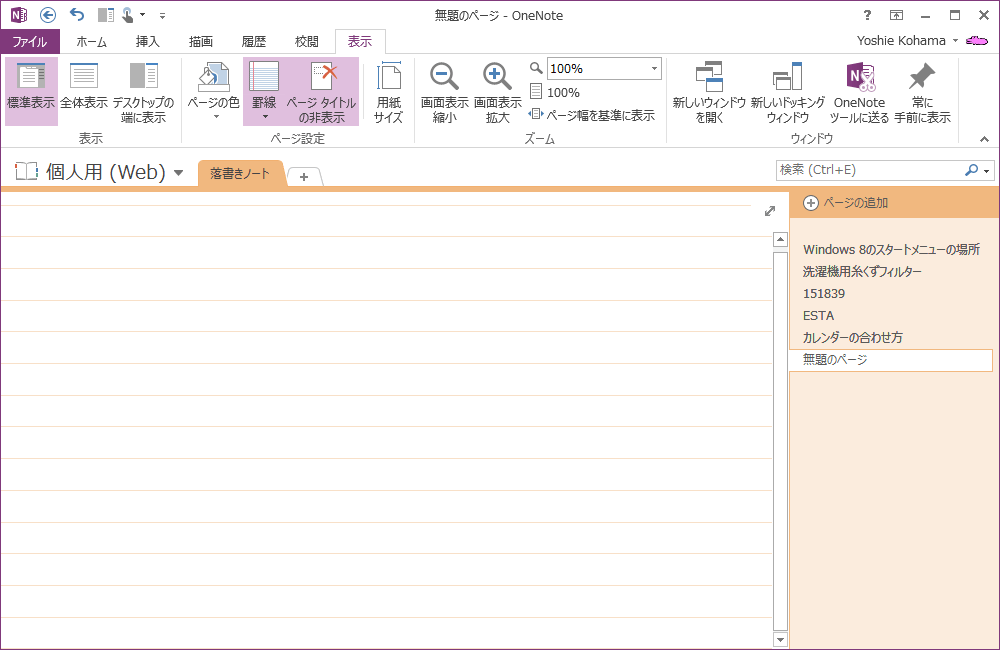1000x650 pixels.
Task: Toggle 罫線 rule lines
Action: (263, 85)
